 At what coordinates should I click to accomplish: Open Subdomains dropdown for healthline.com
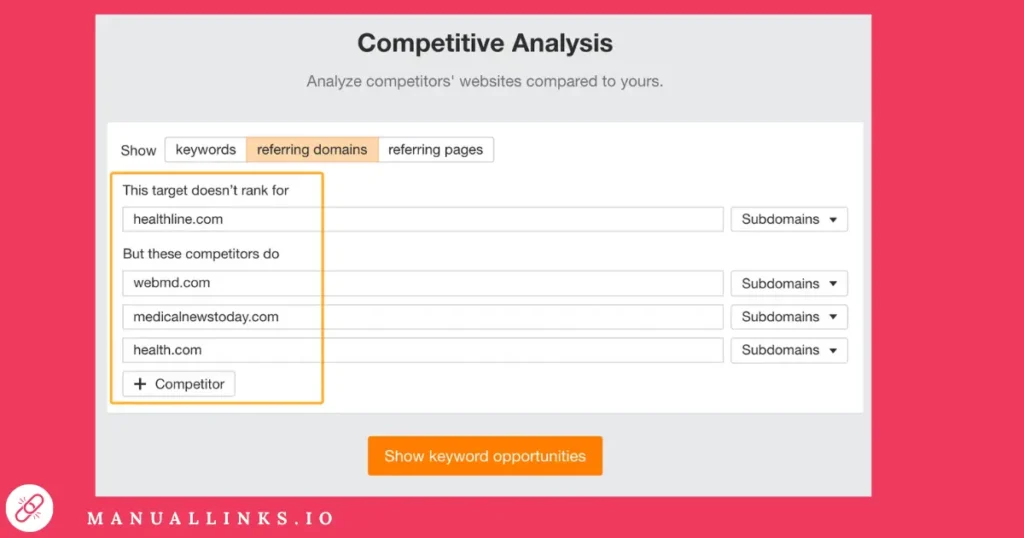[789, 219]
